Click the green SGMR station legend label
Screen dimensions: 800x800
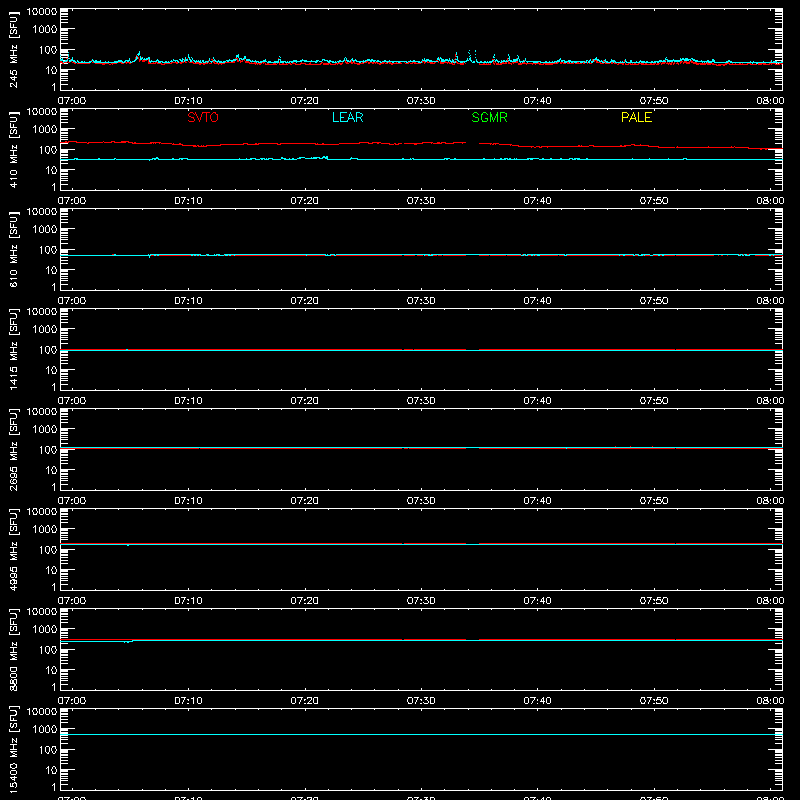(x=489, y=117)
